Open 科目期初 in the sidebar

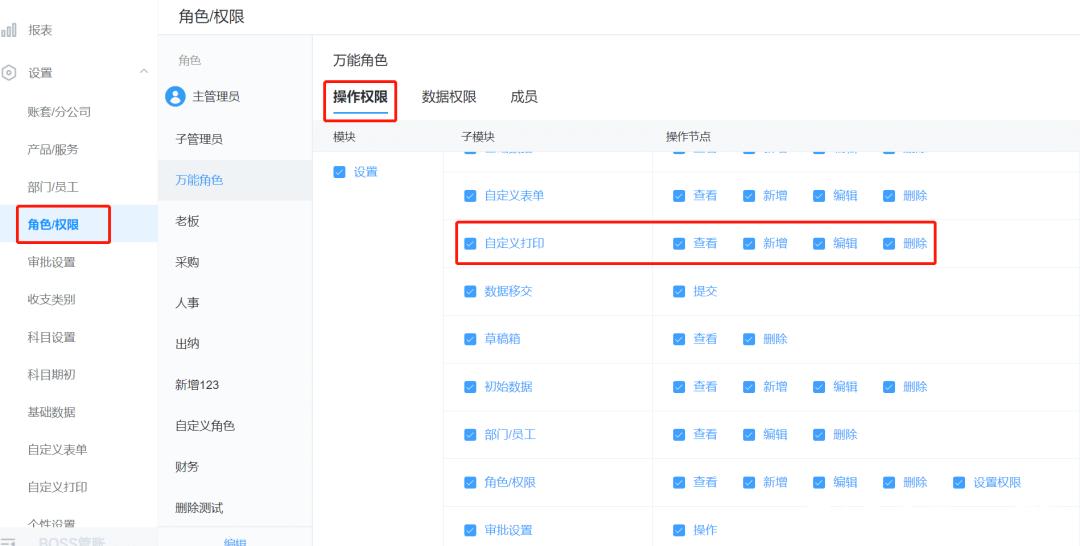(x=52, y=375)
